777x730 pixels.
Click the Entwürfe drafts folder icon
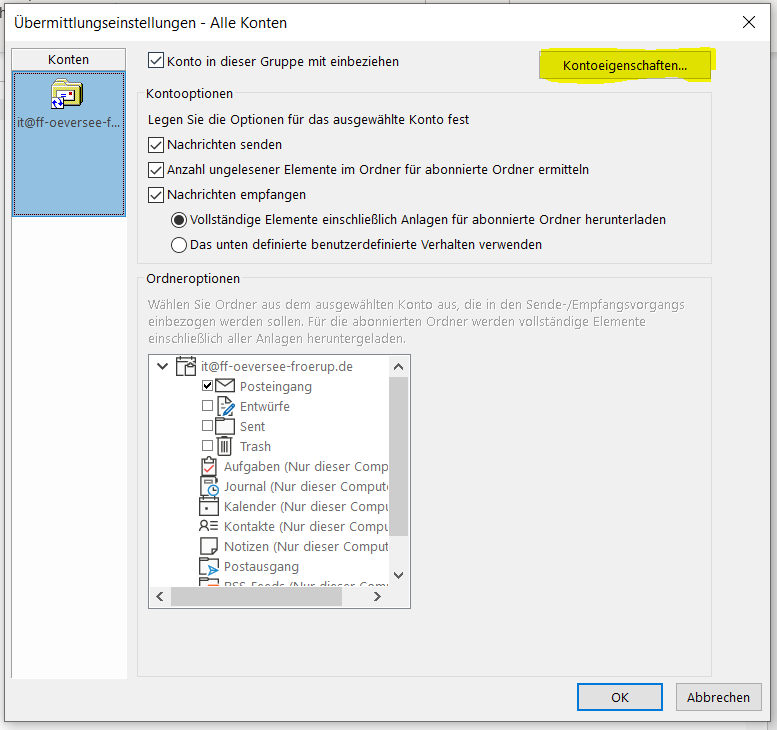click(225, 406)
